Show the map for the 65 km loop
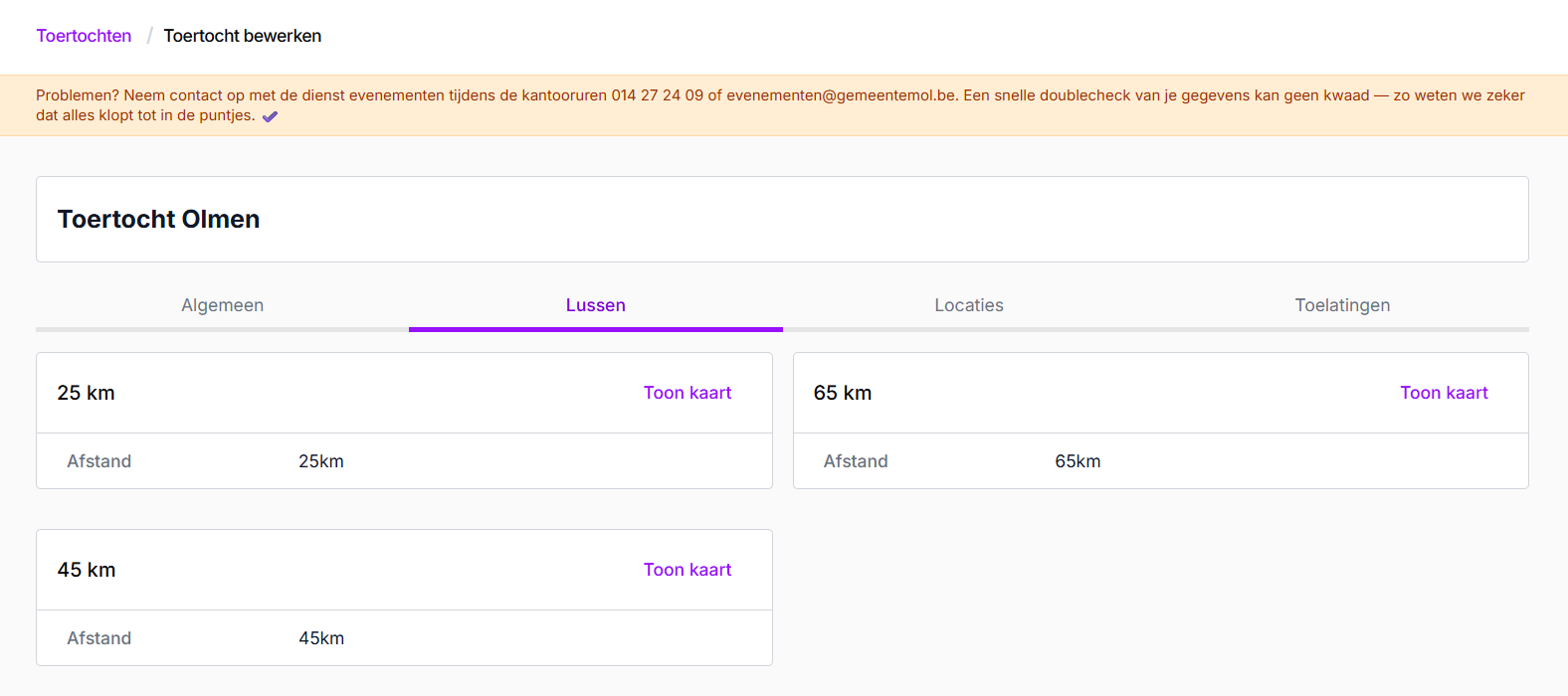 [x=1444, y=393]
